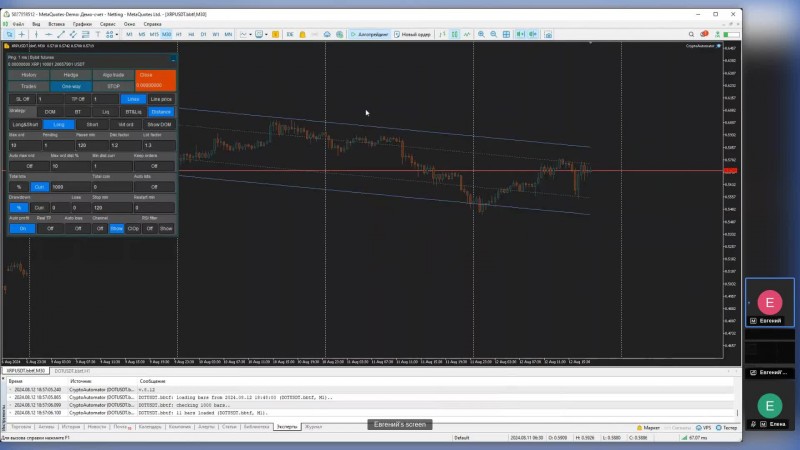Open the red notifications chat icon

(x=704, y=34)
